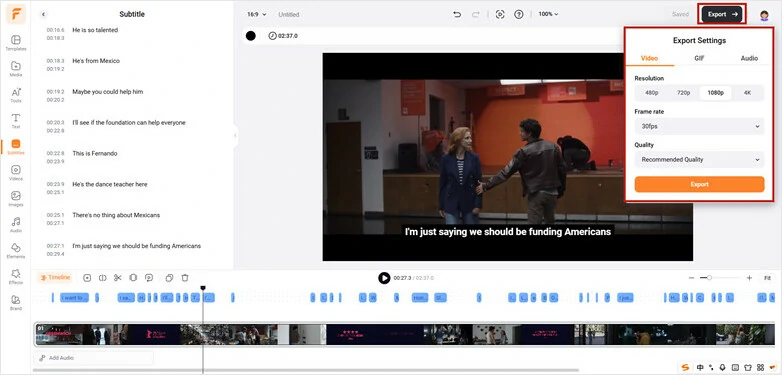
Task: Switch to the Video export tab
Action: [649, 58]
